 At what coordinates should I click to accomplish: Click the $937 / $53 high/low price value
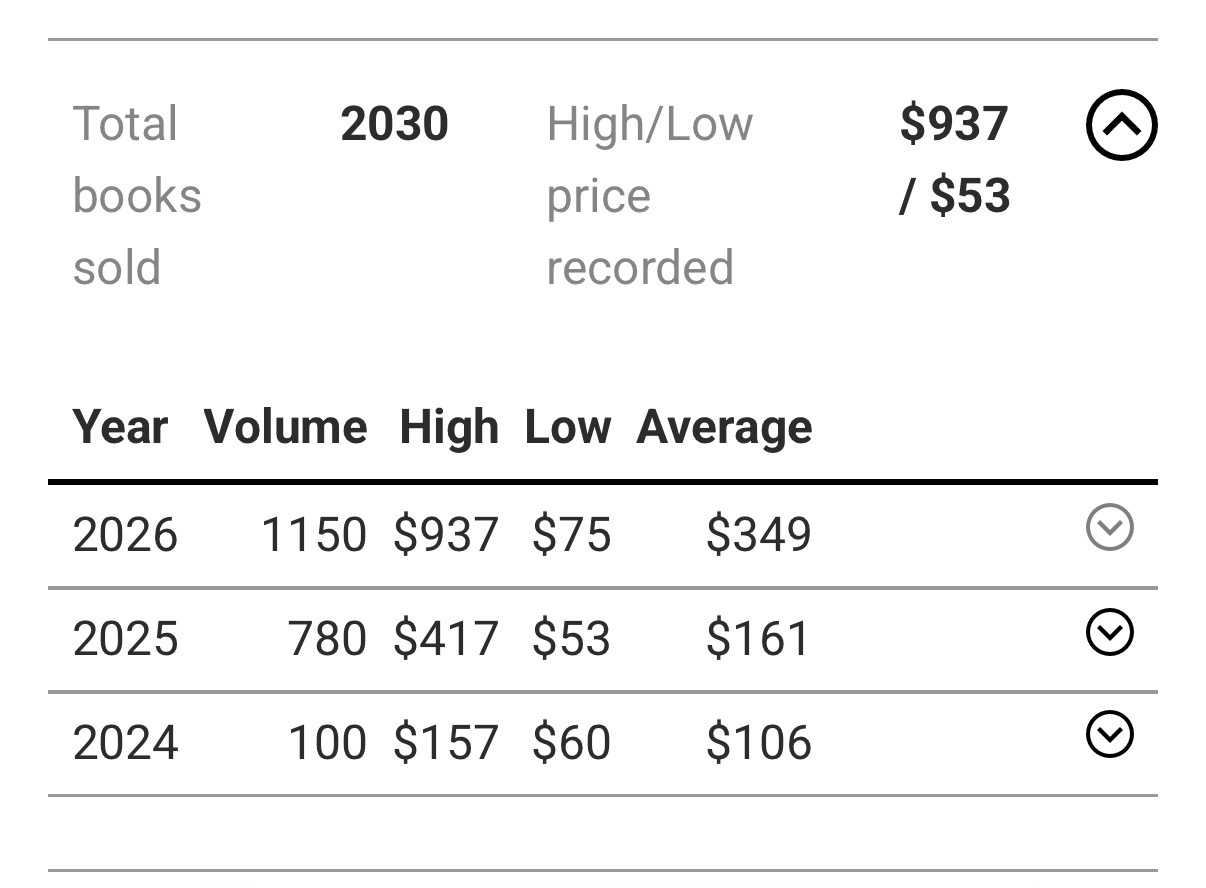(954, 160)
